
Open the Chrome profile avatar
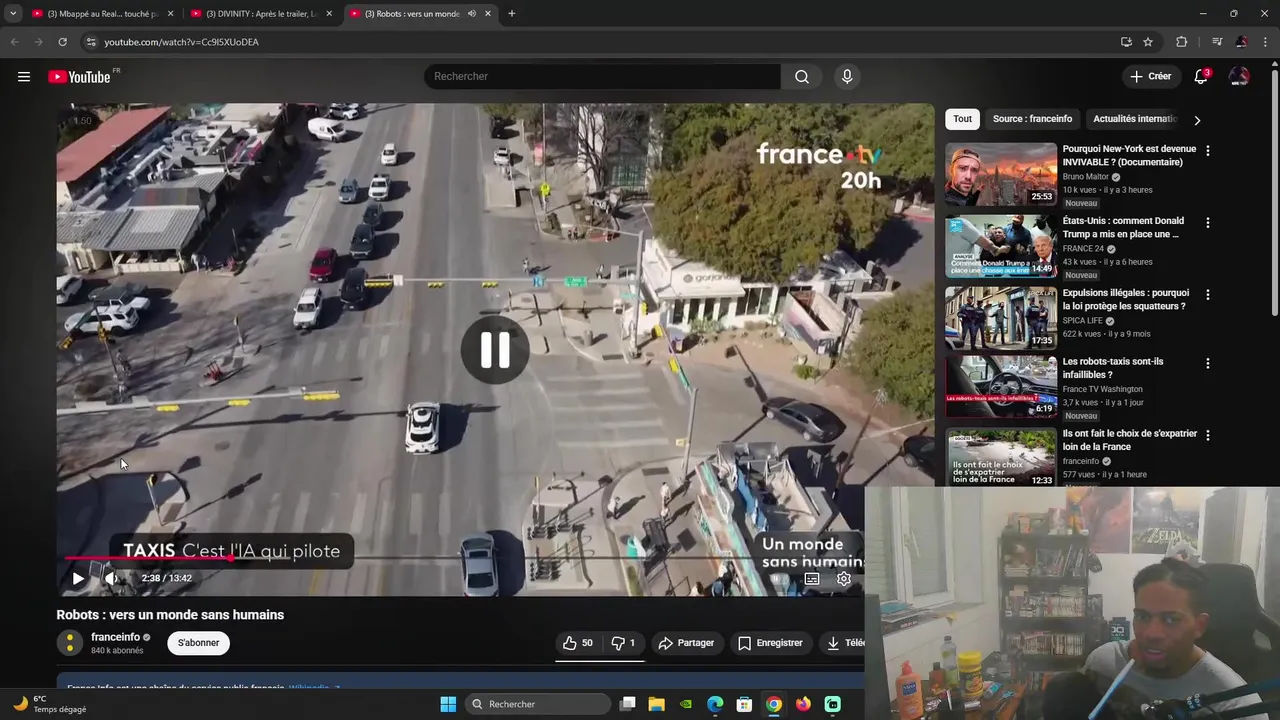click(x=1241, y=42)
